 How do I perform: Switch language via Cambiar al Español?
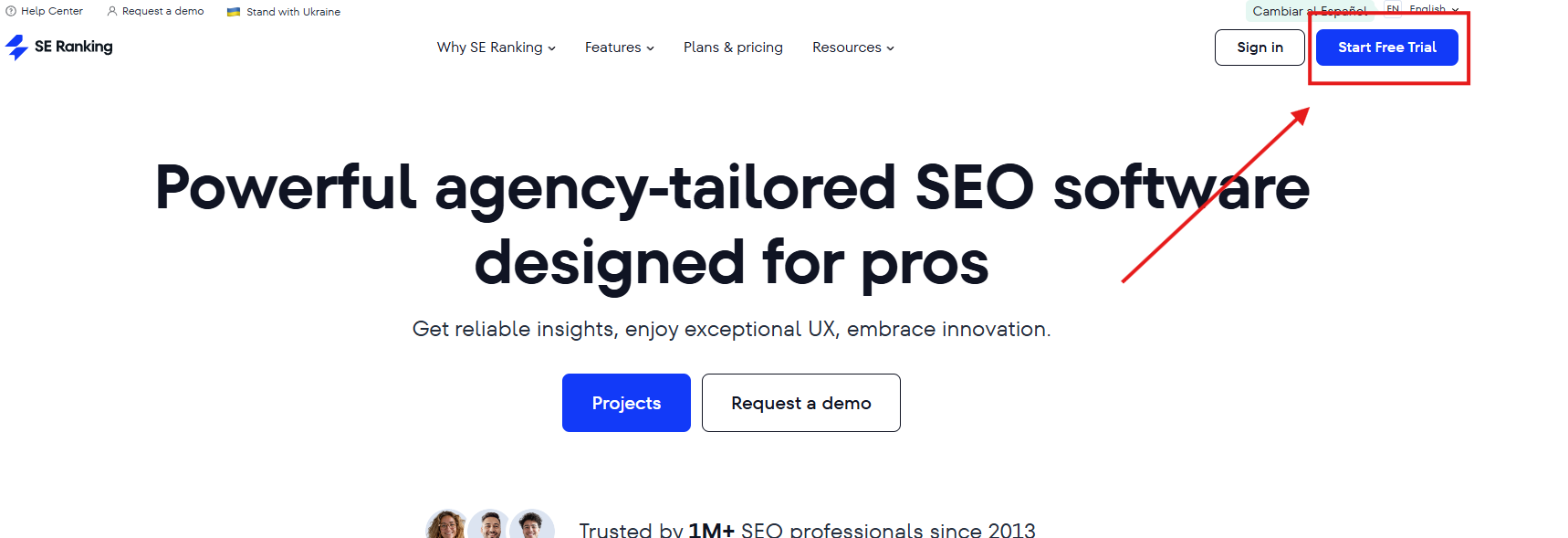click(1310, 11)
